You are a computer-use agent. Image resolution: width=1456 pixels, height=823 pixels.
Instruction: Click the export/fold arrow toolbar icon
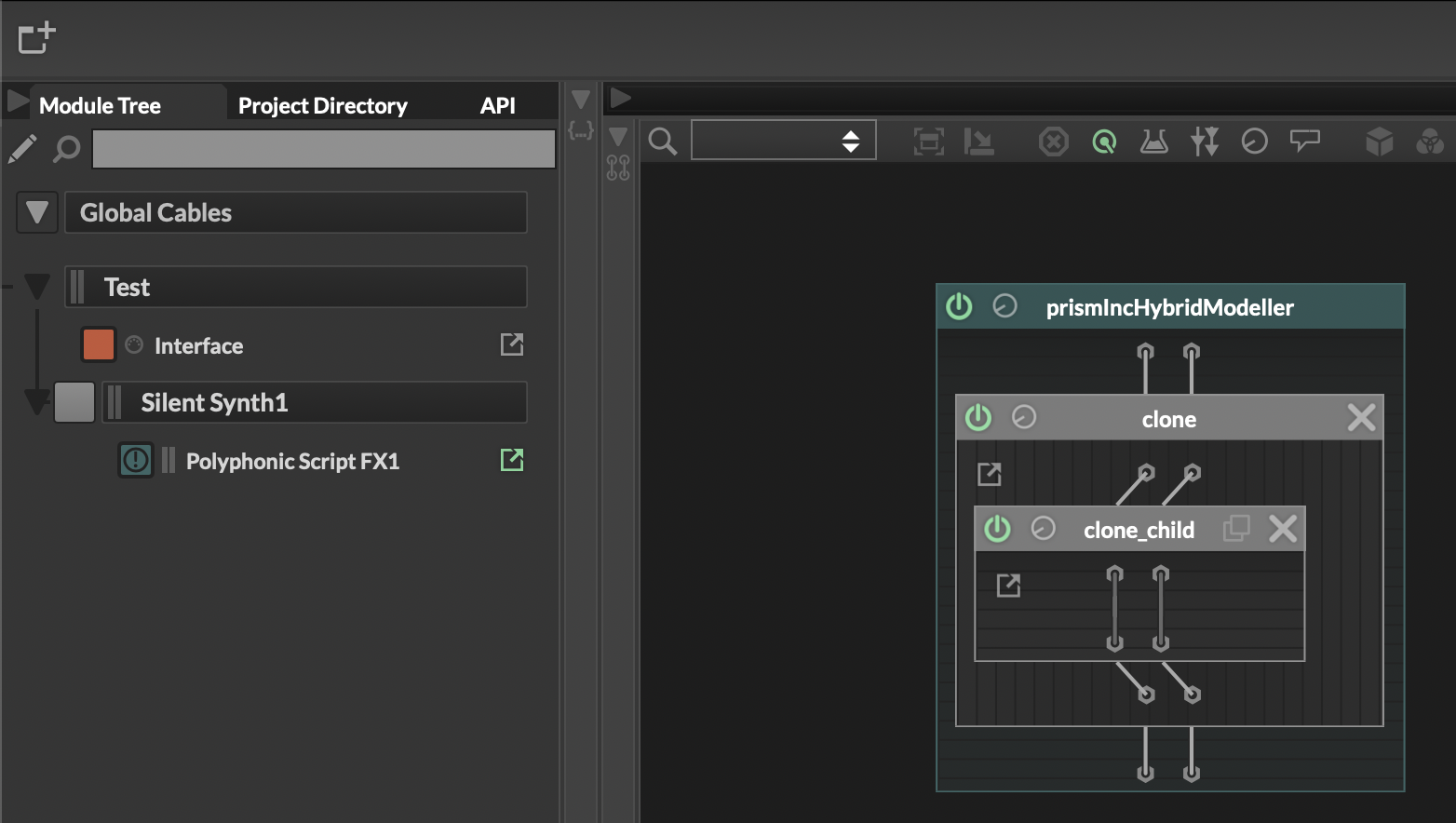(979, 142)
